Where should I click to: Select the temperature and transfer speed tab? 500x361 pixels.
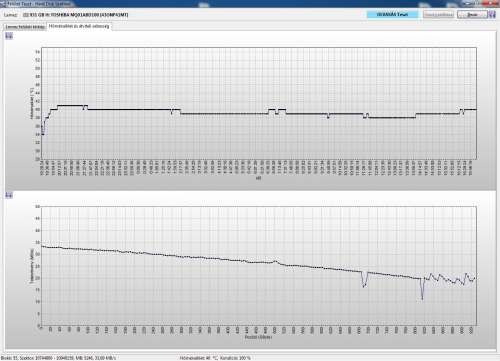(79, 26)
